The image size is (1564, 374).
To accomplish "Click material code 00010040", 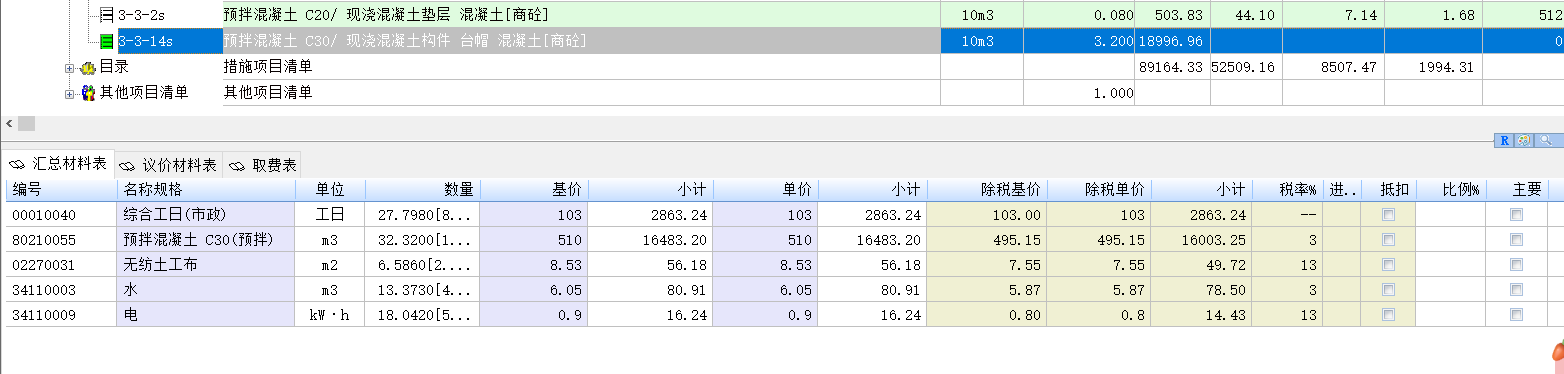I will pos(44,215).
